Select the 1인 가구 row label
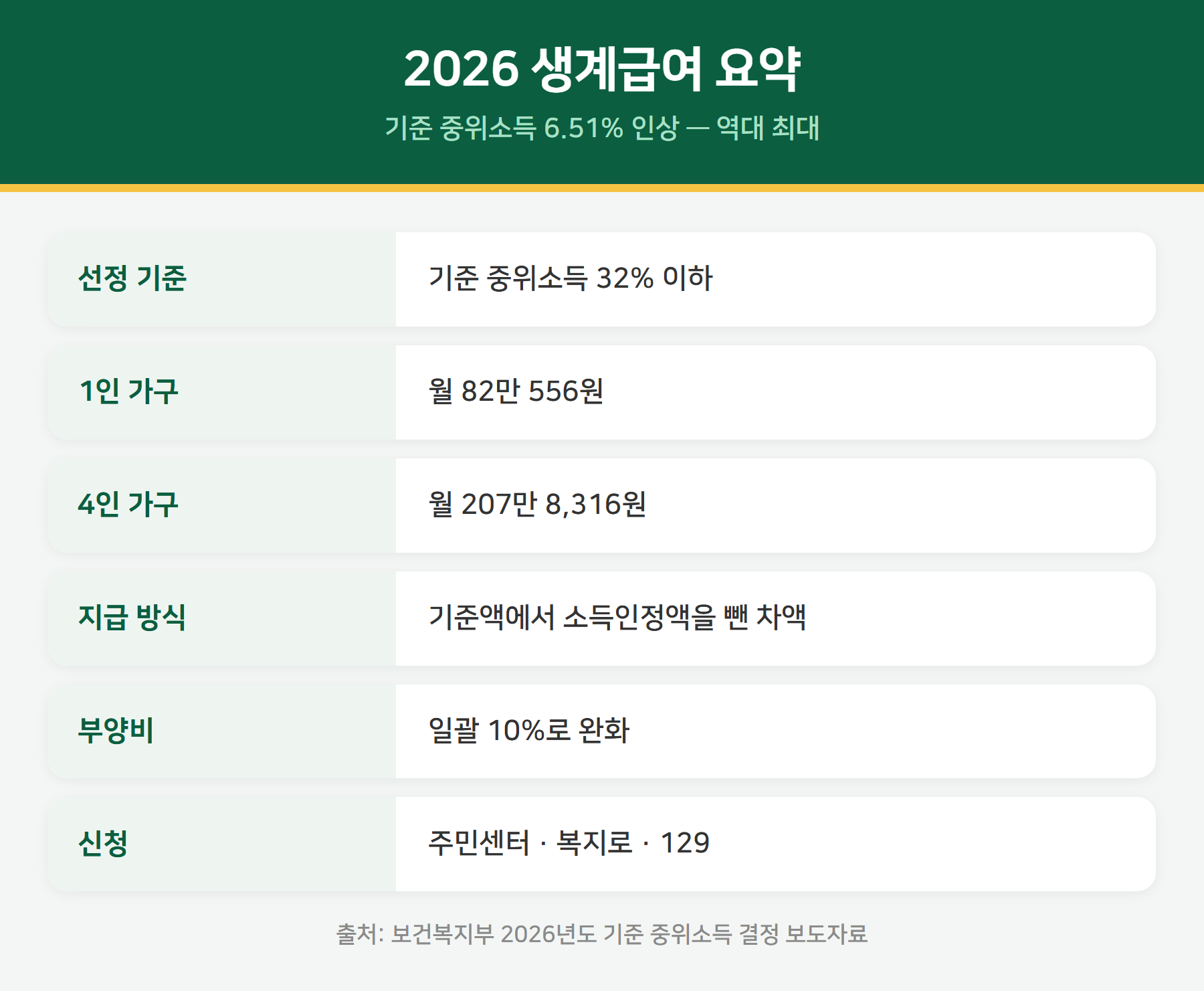1204x991 pixels. 128,391
